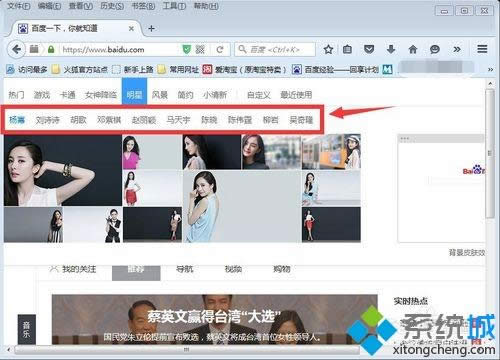Open the hamburger menu button
The image size is (500, 360).
click(x=482, y=49)
